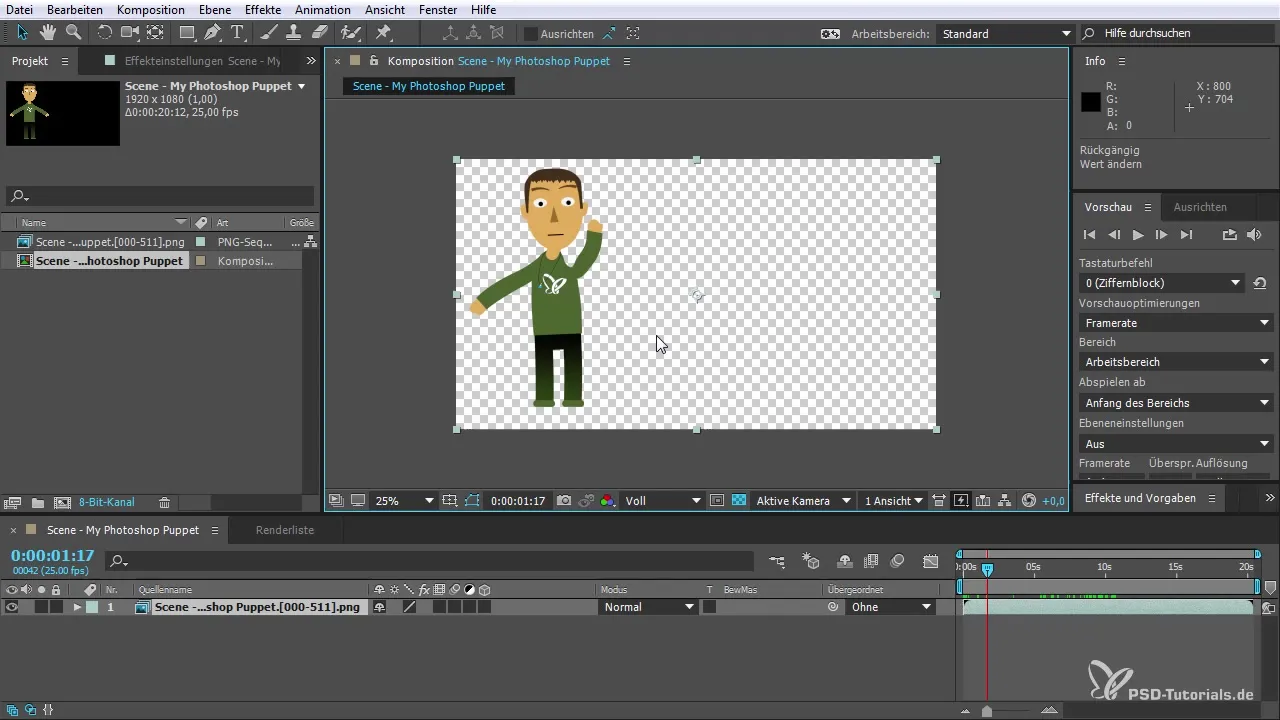Image resolution: width=1280 pixels, height=720 pixels.
Task: Step to next frame in Vorschau
Action: [1162, 235]
